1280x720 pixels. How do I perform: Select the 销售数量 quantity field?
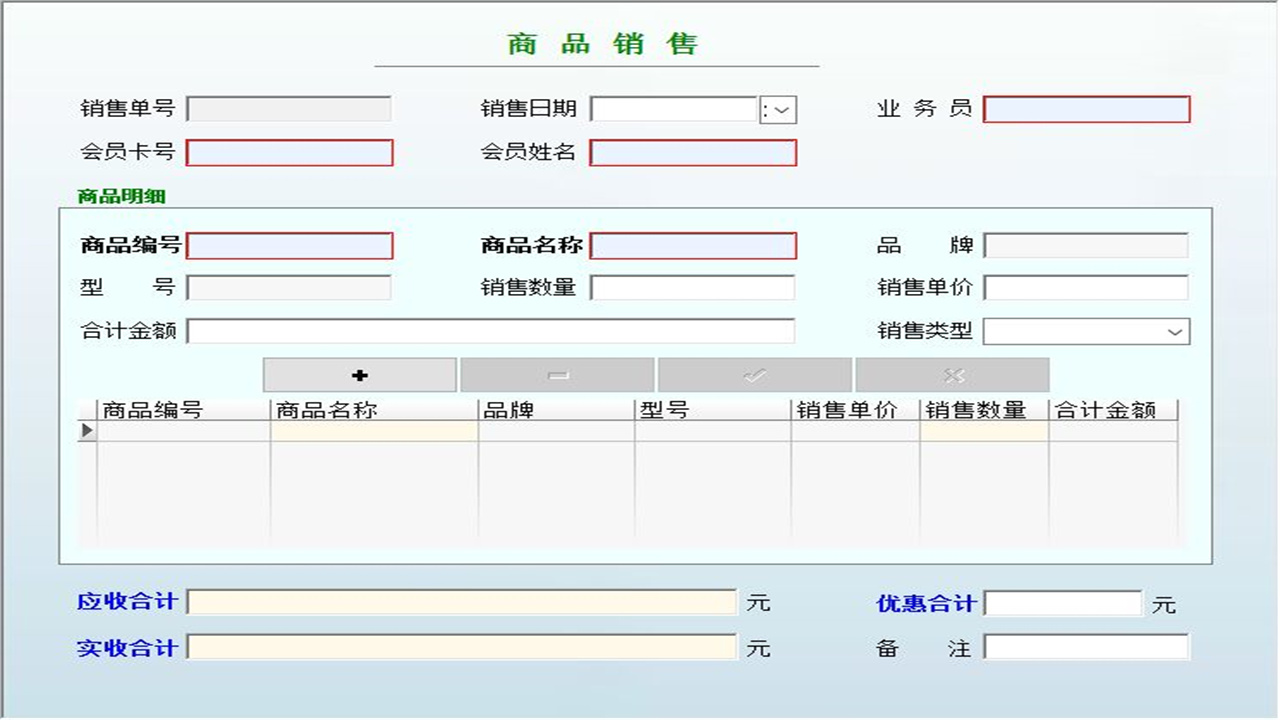tap(694, 287)
